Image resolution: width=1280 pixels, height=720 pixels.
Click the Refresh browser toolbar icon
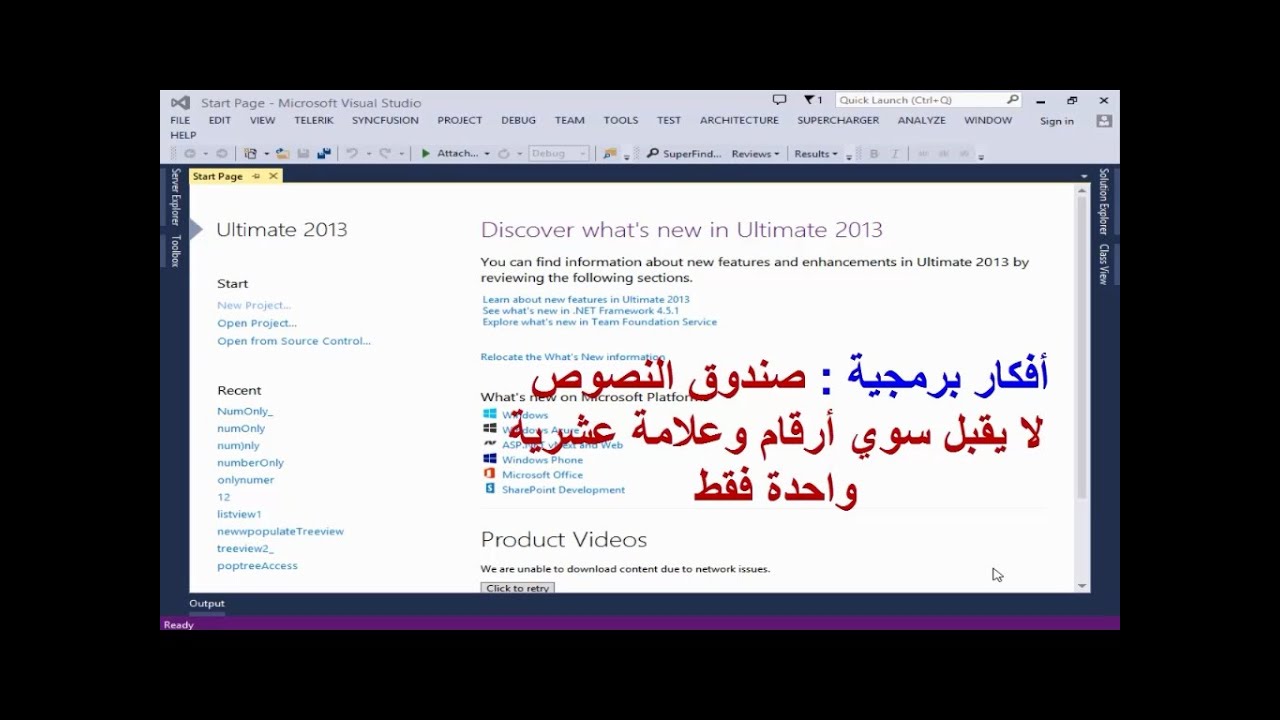pyautogui.click(x=504, y=154)
